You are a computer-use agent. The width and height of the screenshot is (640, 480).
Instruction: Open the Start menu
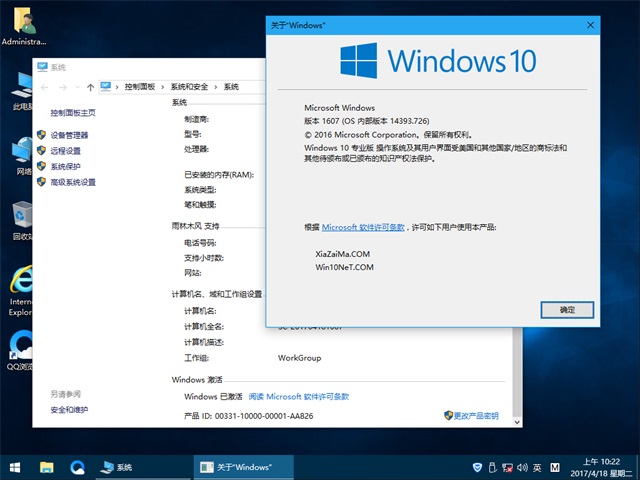tap(15, 467)
